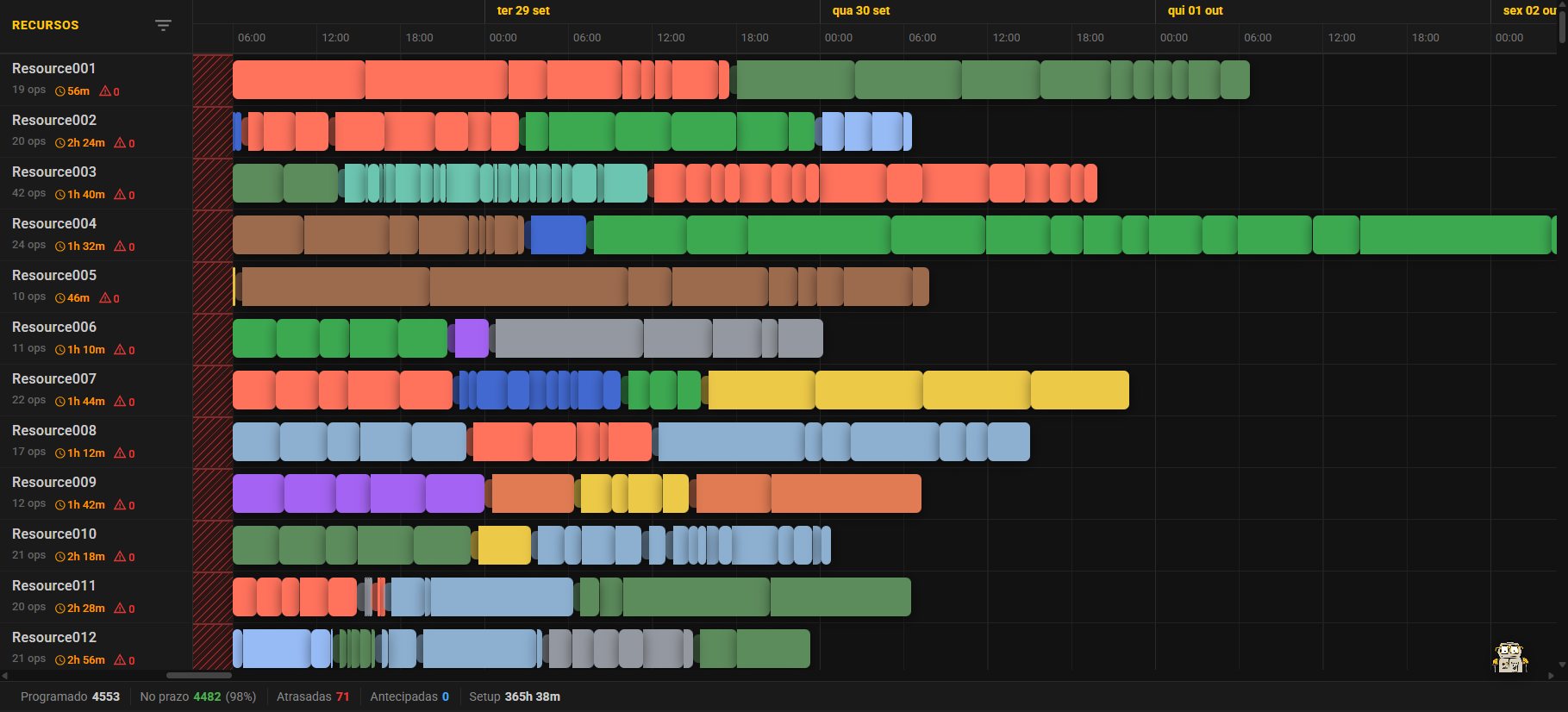Click the clock icon for Resource004
Viewport: 1568px width, 712px height.
click(x=60, y=247)
